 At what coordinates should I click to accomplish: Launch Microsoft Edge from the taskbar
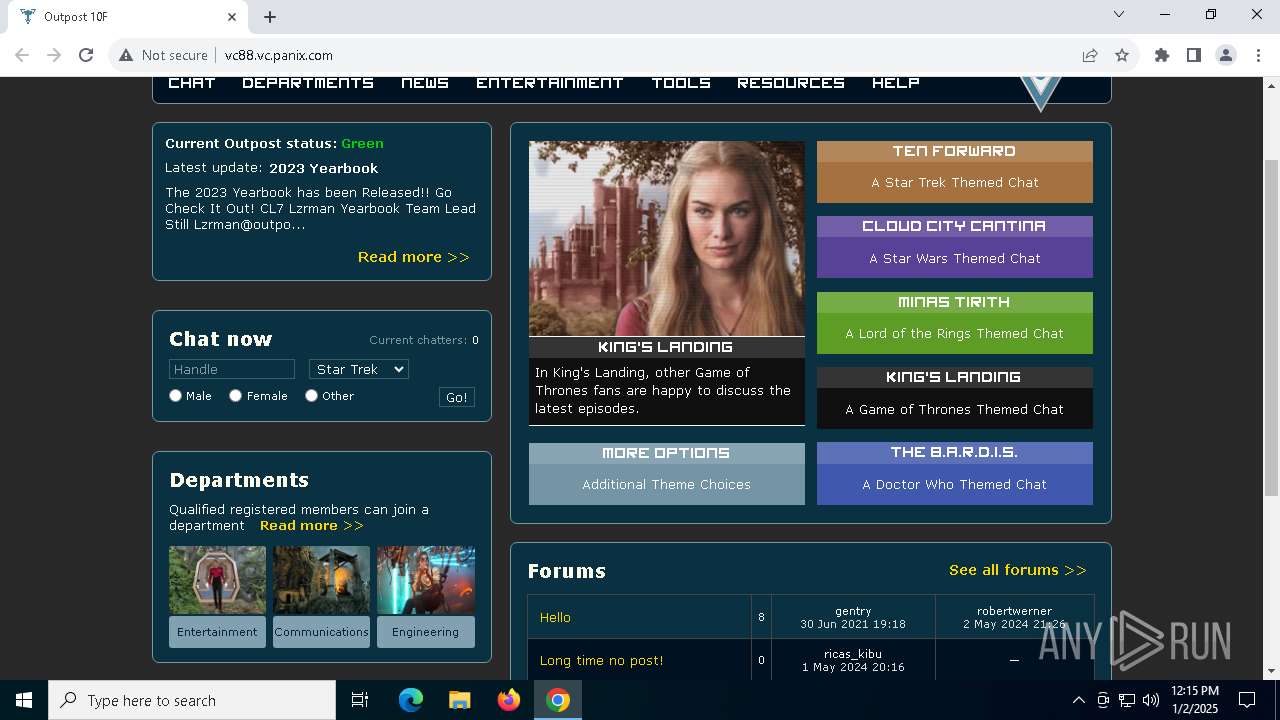click(411, 700)
